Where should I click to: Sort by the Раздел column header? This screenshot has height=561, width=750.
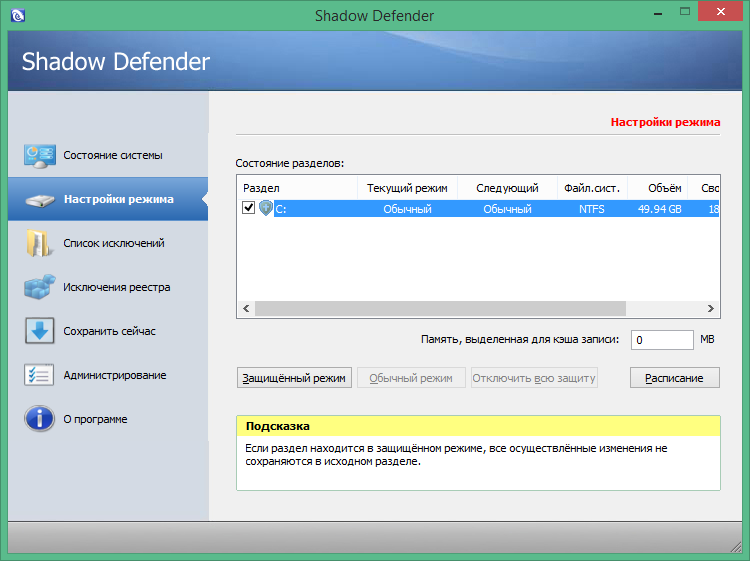pyautogui.click(x=297, y=188)
